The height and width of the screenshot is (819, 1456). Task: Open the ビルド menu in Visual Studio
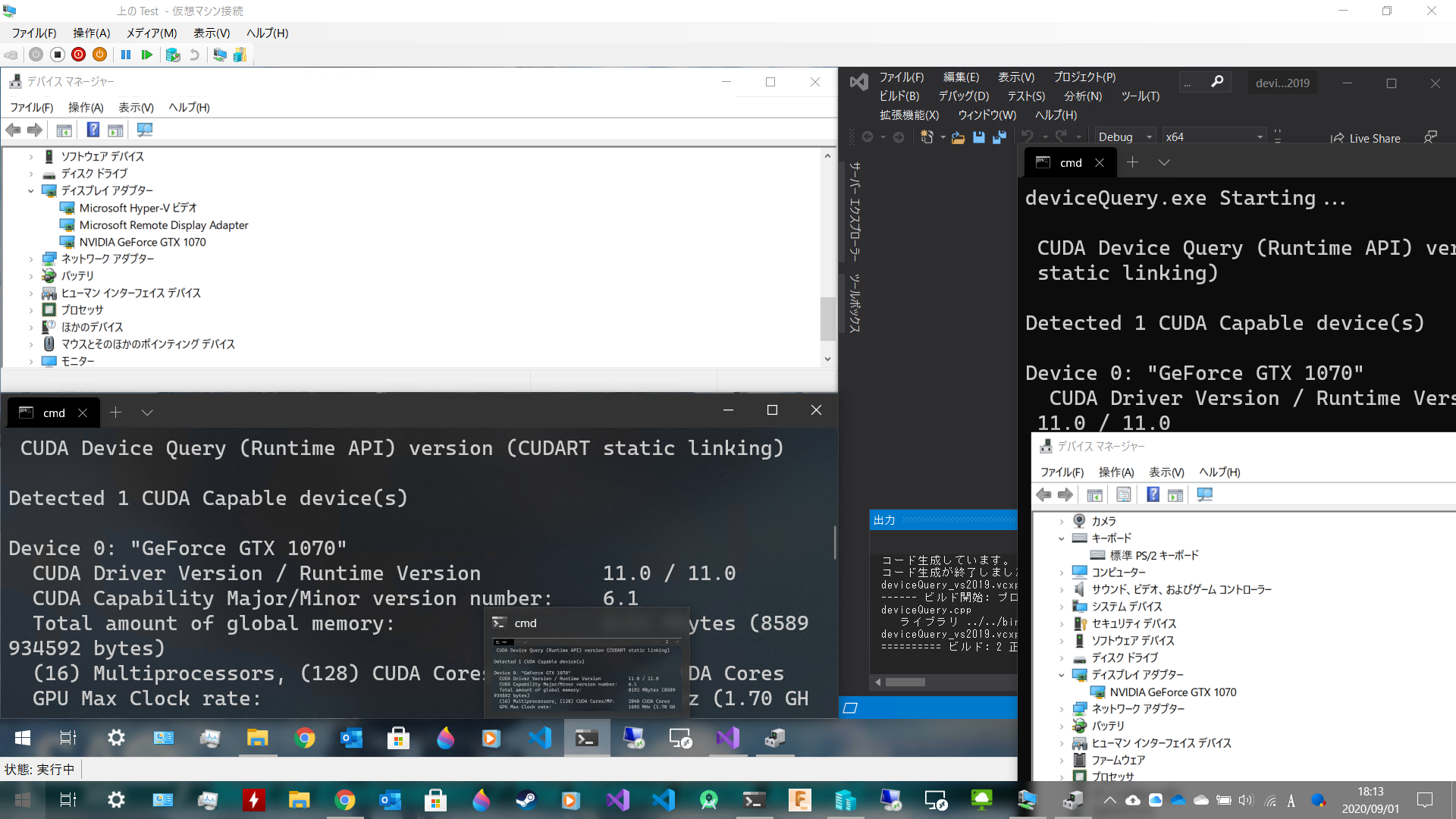tap(902, 96)
